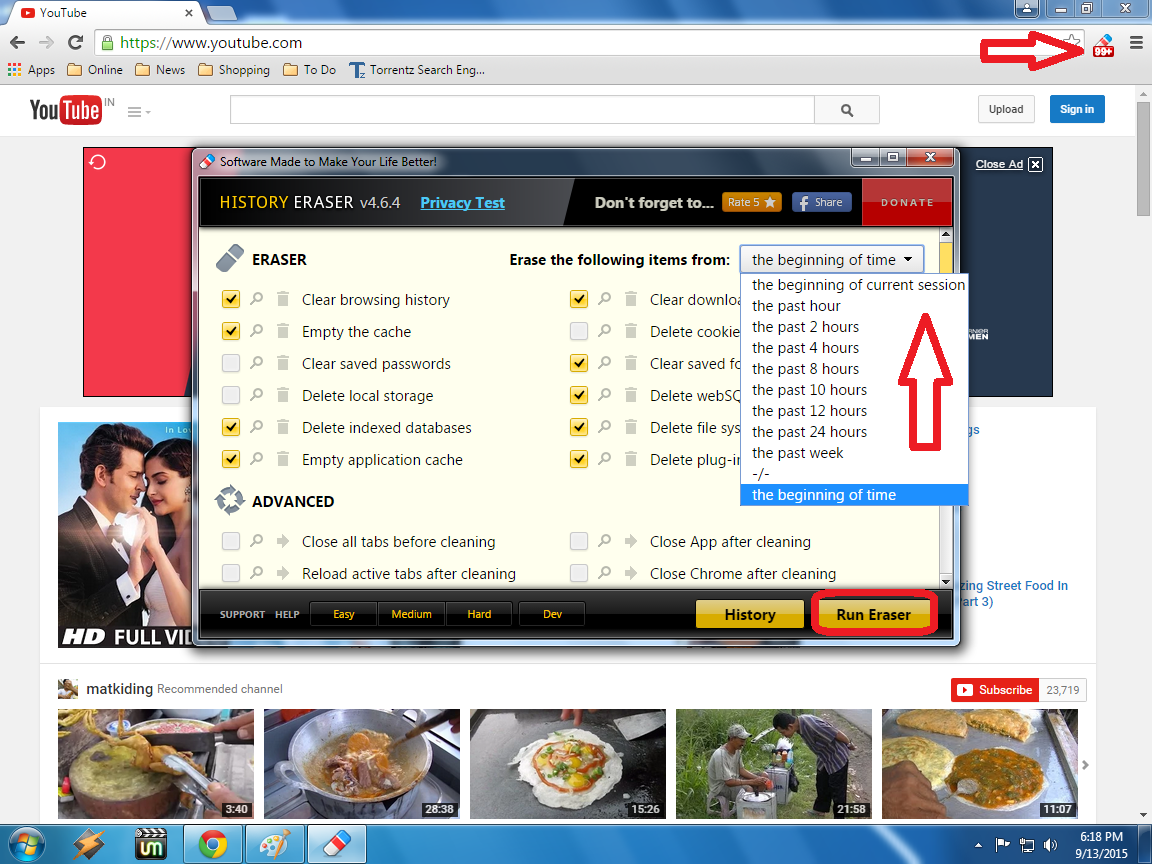
Task: Click arrow icon beside Close all tabs before cleaning
Action: point(283,541)
